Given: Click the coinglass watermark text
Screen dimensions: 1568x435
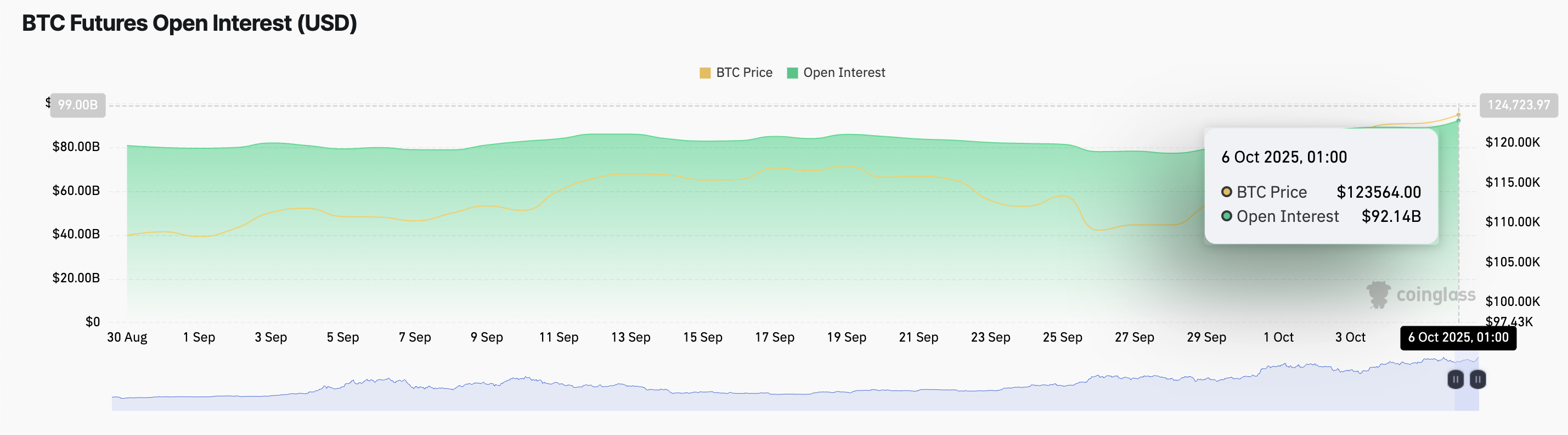Looking at the screenshot, I should pos(1435,295).
